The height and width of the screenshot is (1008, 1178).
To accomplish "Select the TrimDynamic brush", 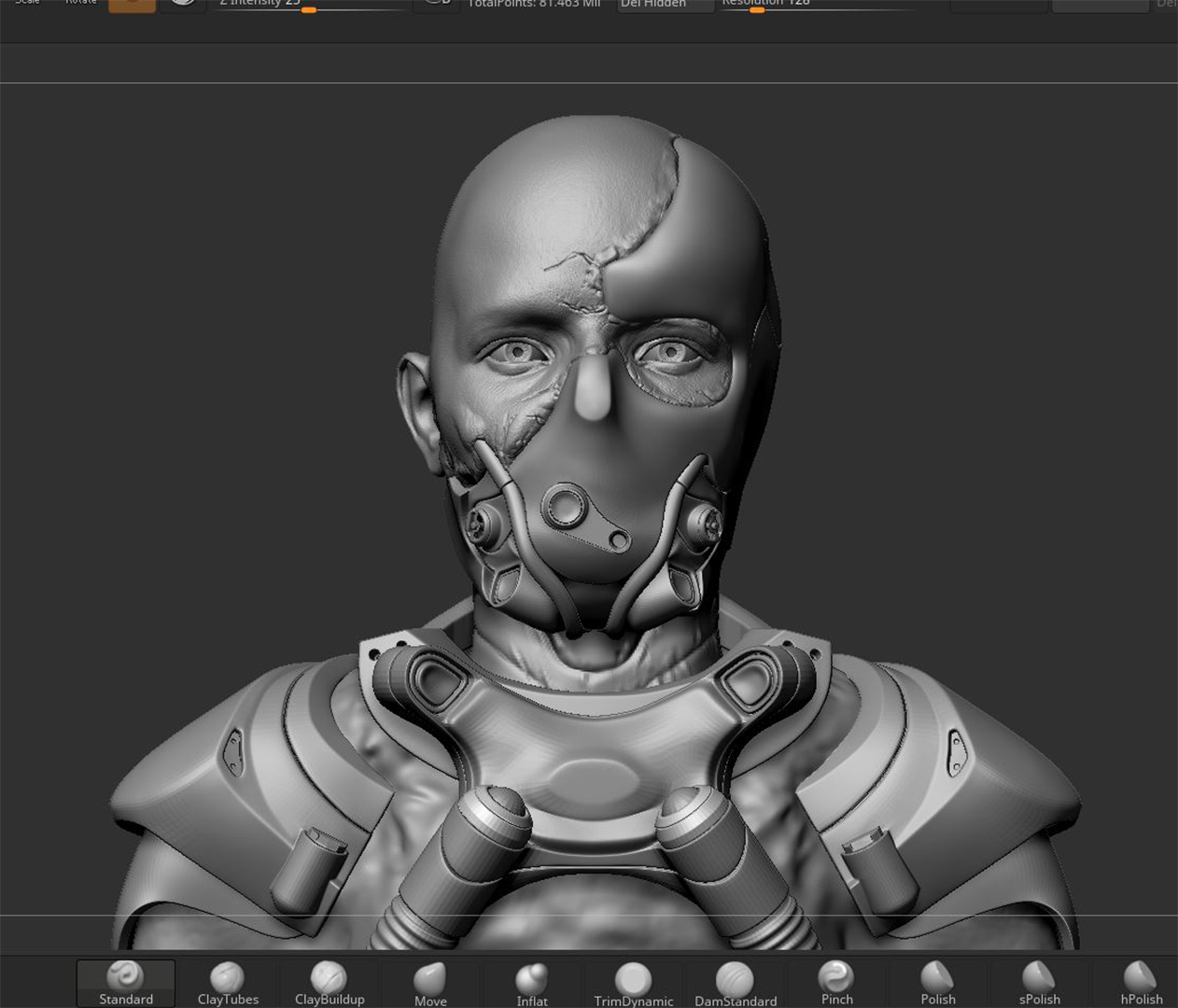I will tap(634, 984).
